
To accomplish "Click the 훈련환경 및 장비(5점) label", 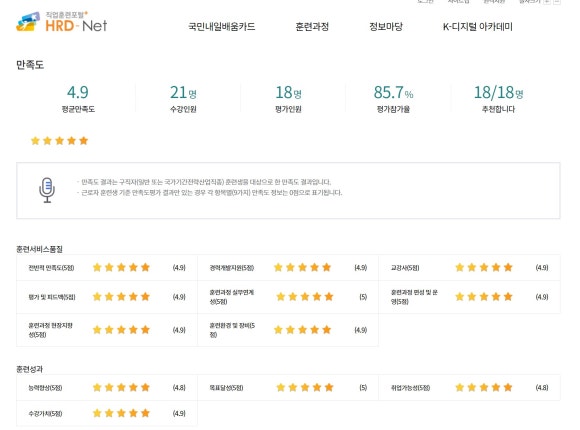I will (x=232, y=330).
